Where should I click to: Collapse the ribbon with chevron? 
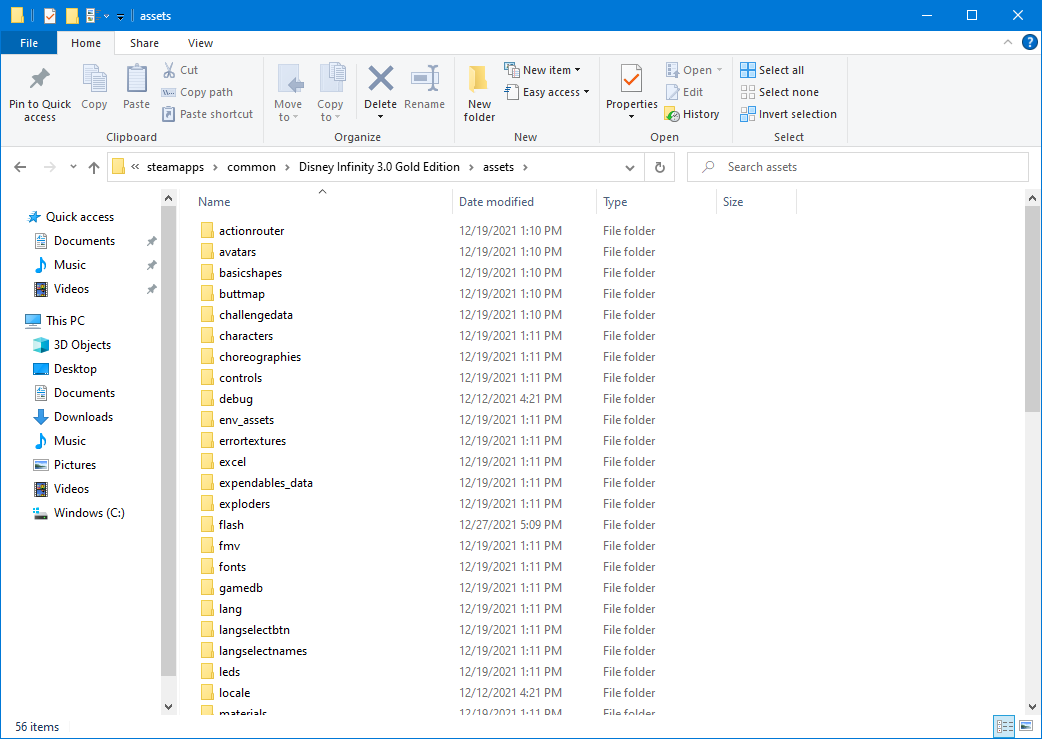click(x=1008, y=43)
